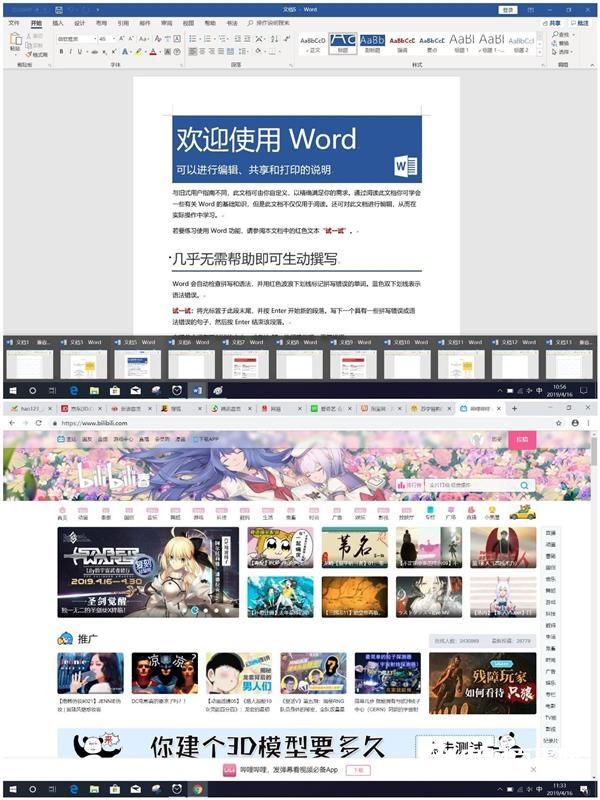Bookmark the page with the star icon

pyautogui.click(x=556, y=423)
